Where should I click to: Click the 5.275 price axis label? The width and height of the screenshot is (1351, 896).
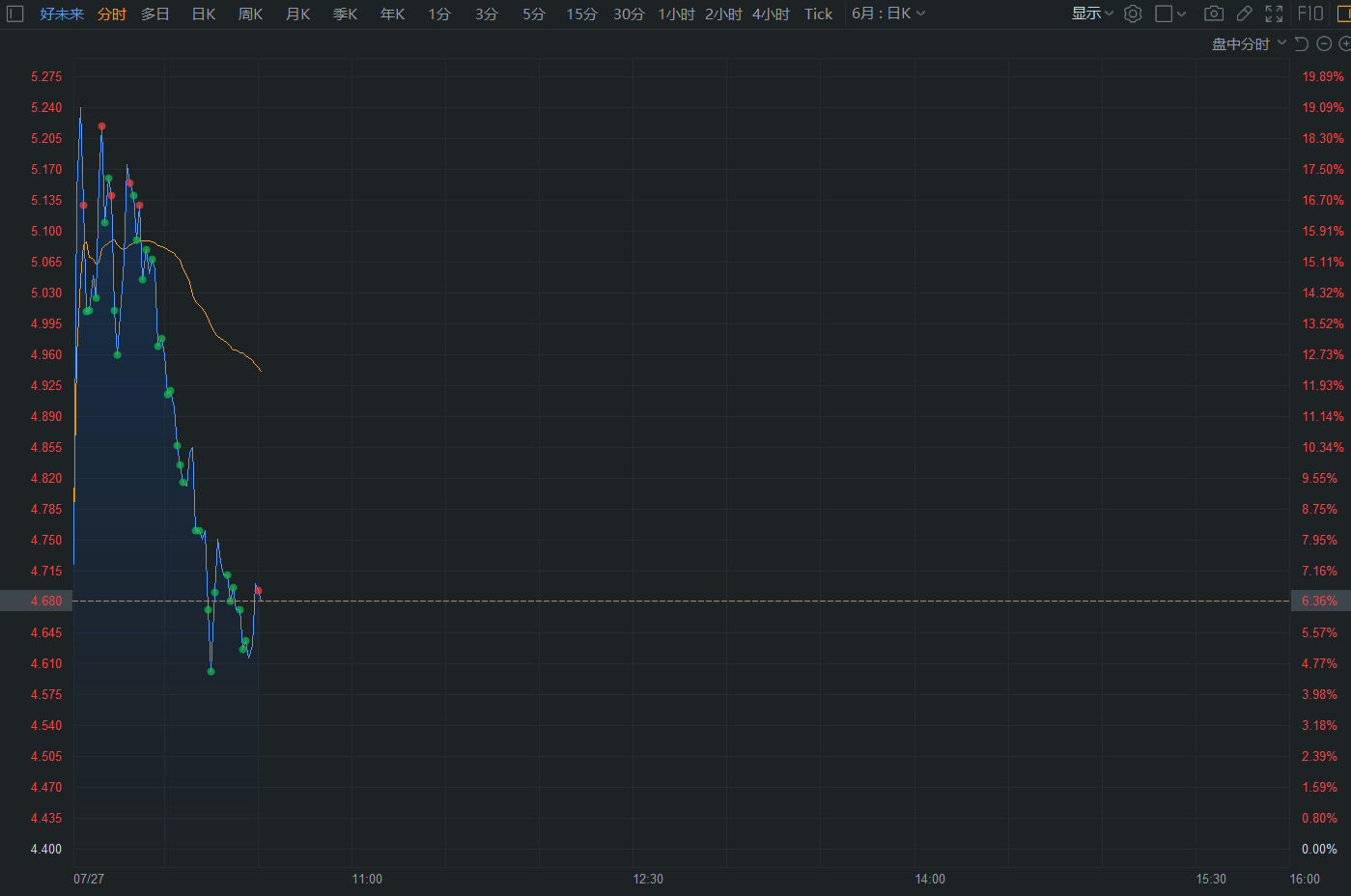[x=46, y=76]
